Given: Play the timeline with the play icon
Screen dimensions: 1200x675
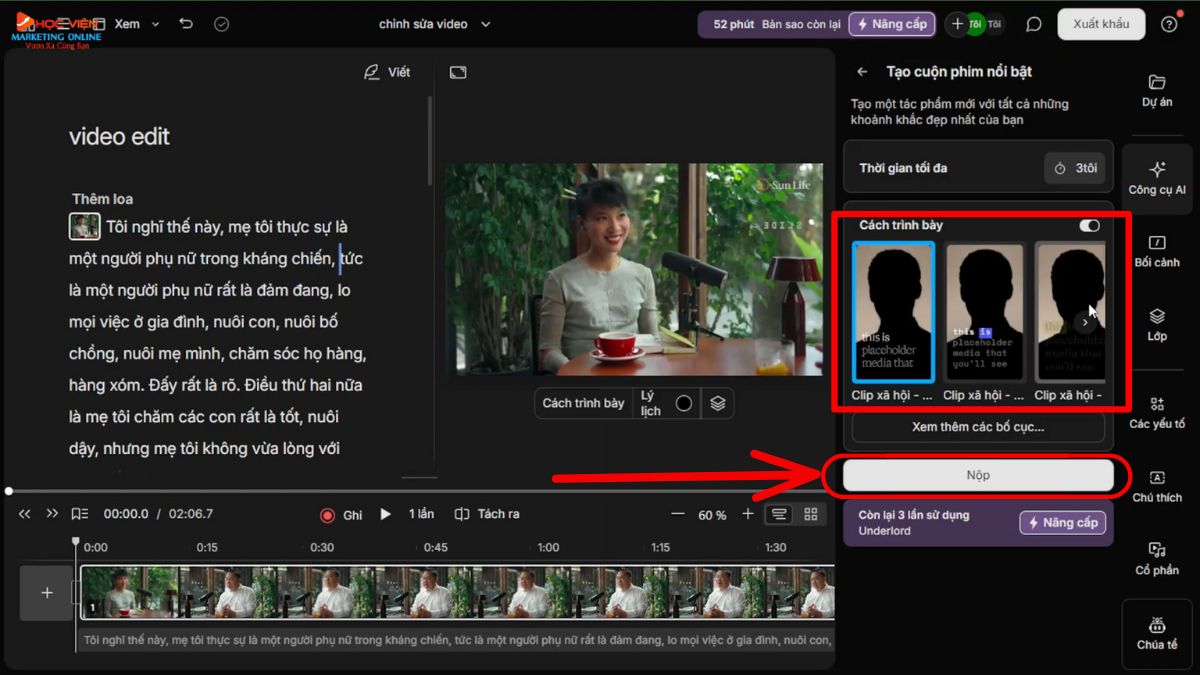Looking at the screenshot, I should pos(385,514).
